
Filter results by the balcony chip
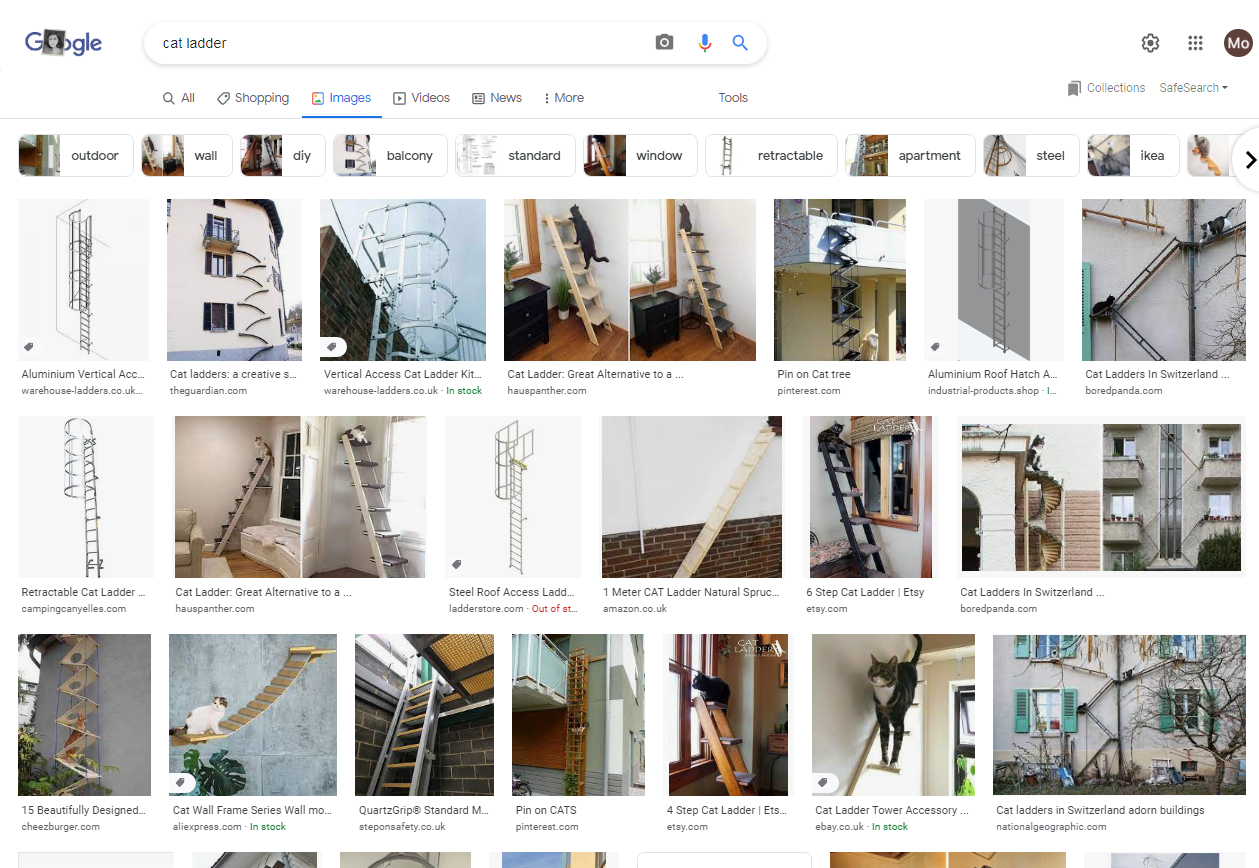390,156
